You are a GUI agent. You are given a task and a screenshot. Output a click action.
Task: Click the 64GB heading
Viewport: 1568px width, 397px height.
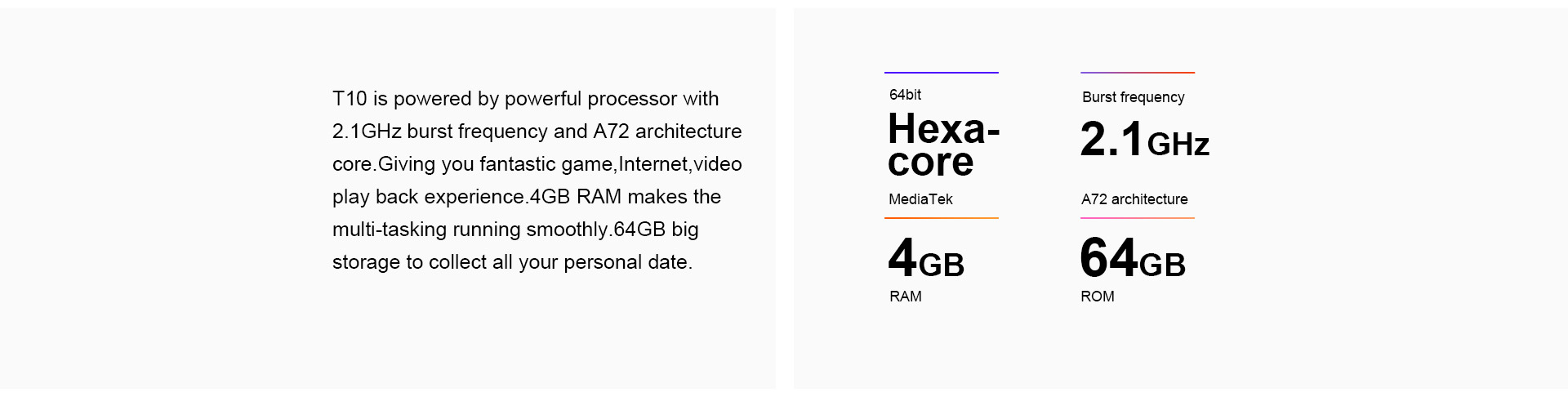[x=1133, y=259]
